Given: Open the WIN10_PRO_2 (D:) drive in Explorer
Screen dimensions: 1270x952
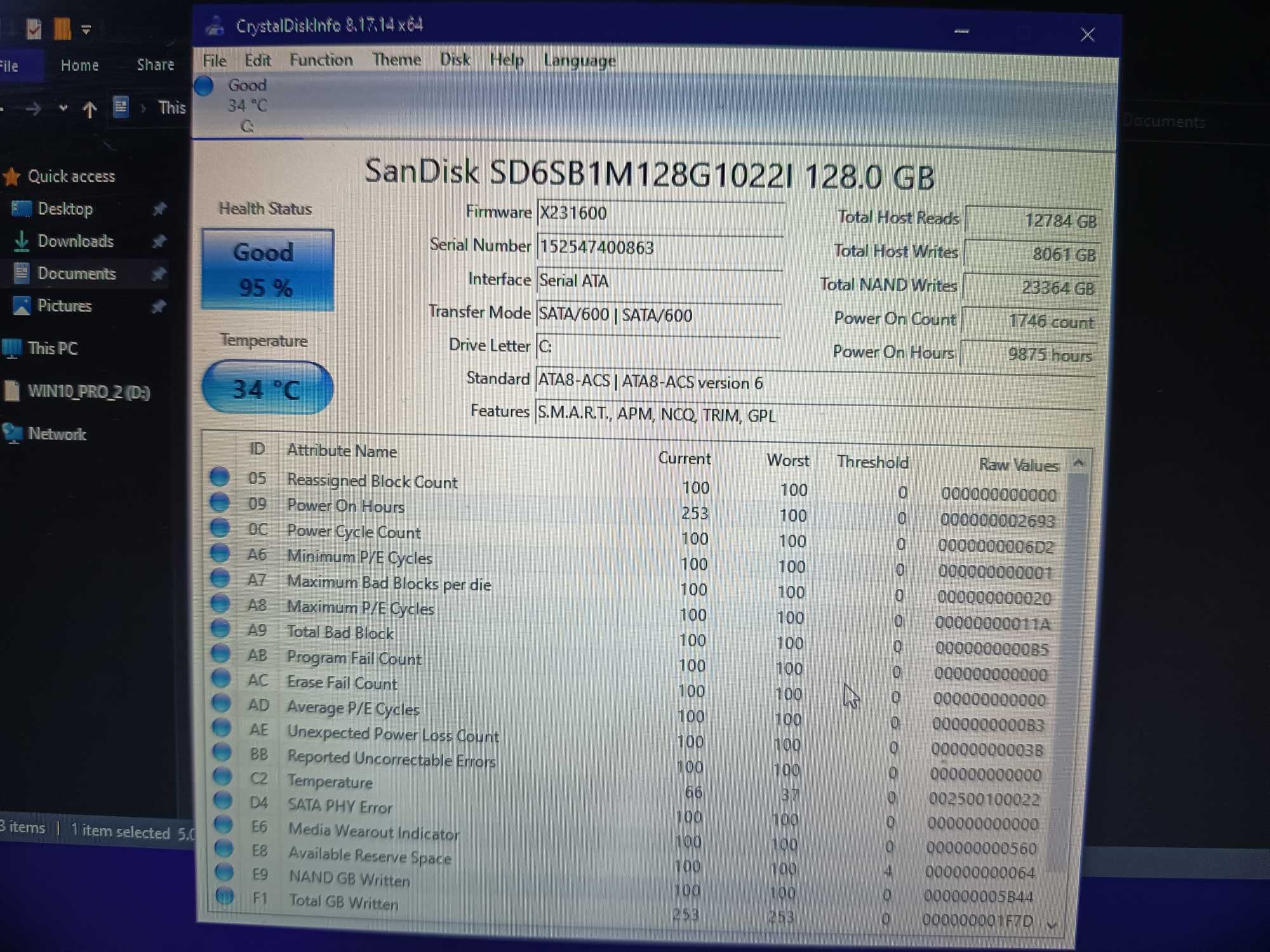Looking at the screenshot, I should click(77, 392).
